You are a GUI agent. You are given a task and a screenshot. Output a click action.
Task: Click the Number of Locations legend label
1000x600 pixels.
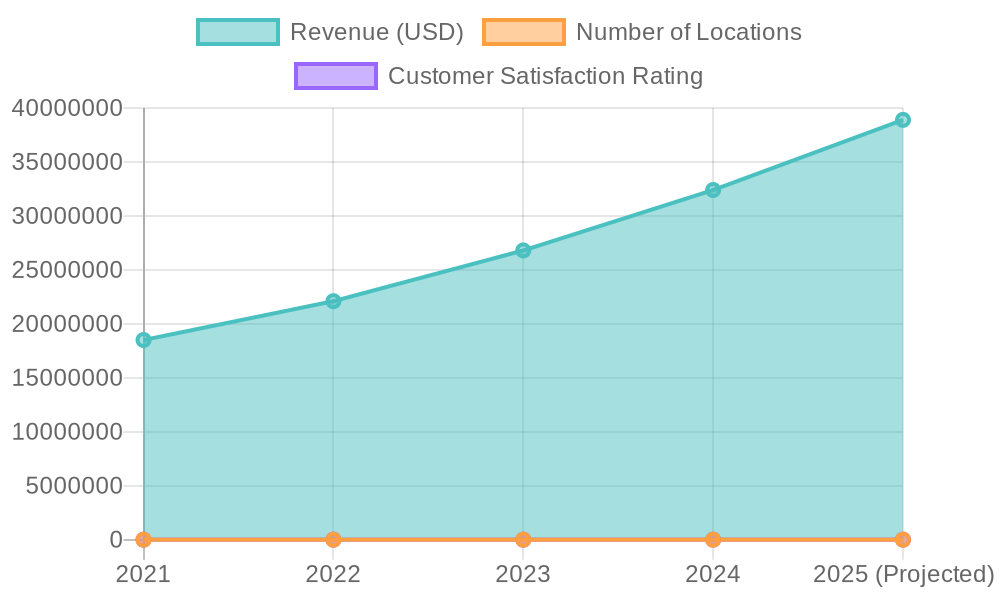[689, 32]
